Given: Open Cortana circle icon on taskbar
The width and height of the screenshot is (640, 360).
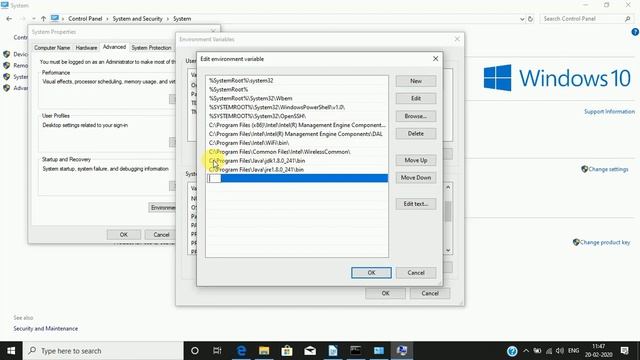Looking at the screenshot, I should click(x=195, y=351).
